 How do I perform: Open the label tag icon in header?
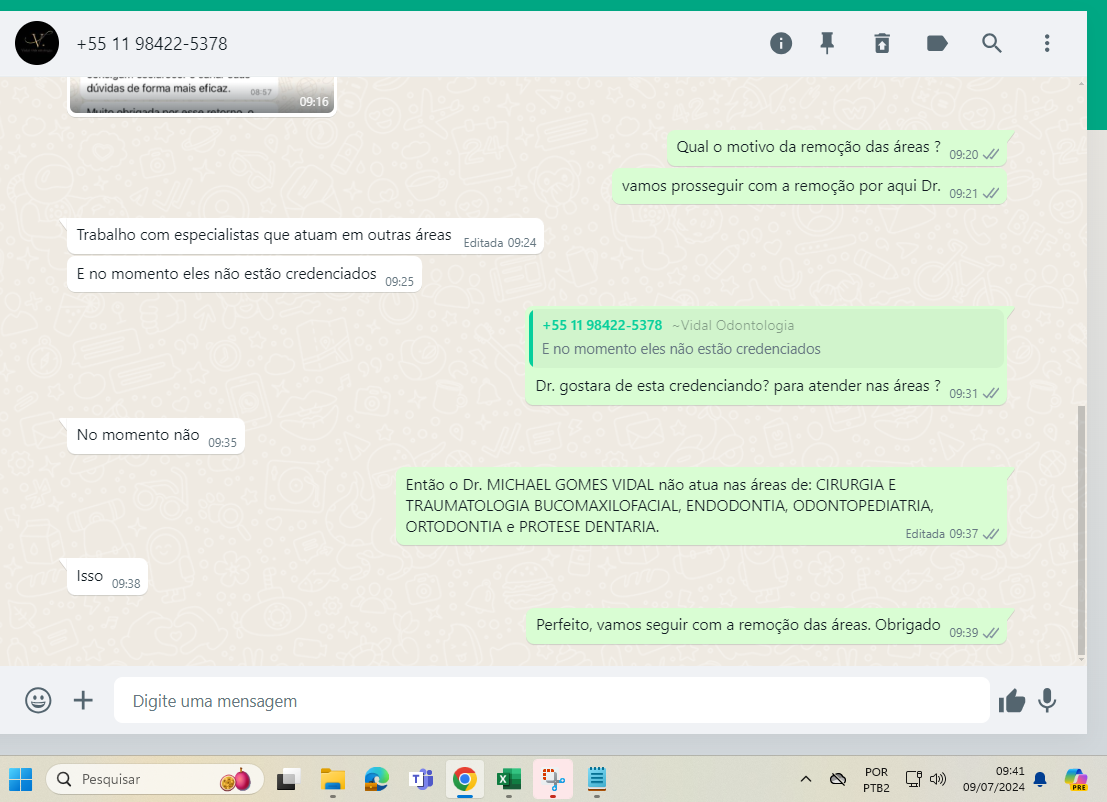[937, 44]
